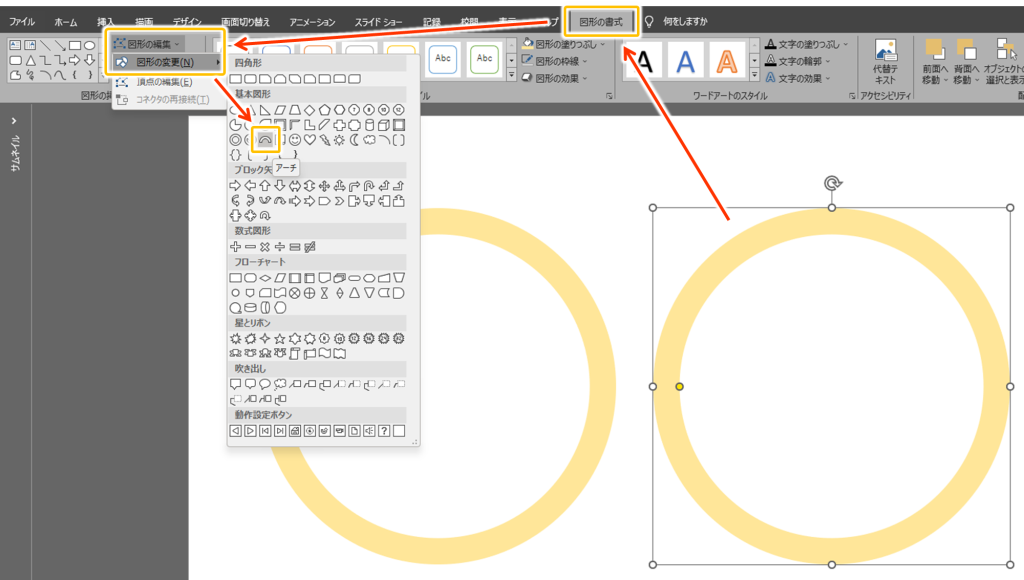
Task: Select the Arch shape in basic shapes
Action: point(265,141)
